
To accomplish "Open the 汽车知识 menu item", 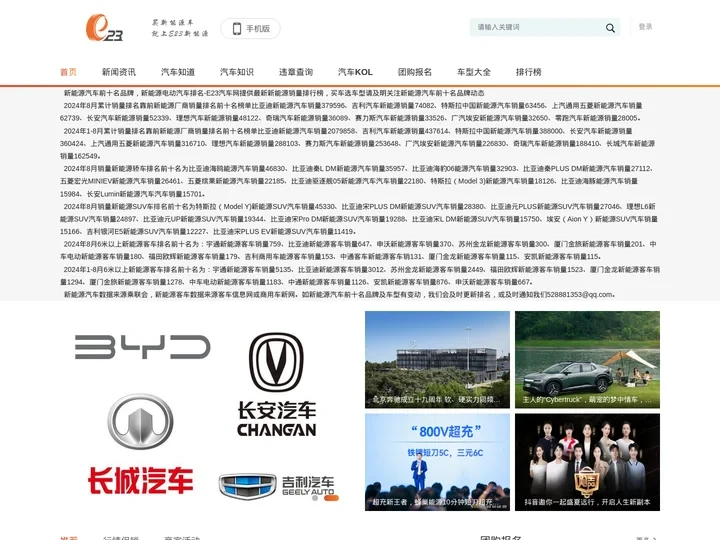I will [x=237, y=72].
